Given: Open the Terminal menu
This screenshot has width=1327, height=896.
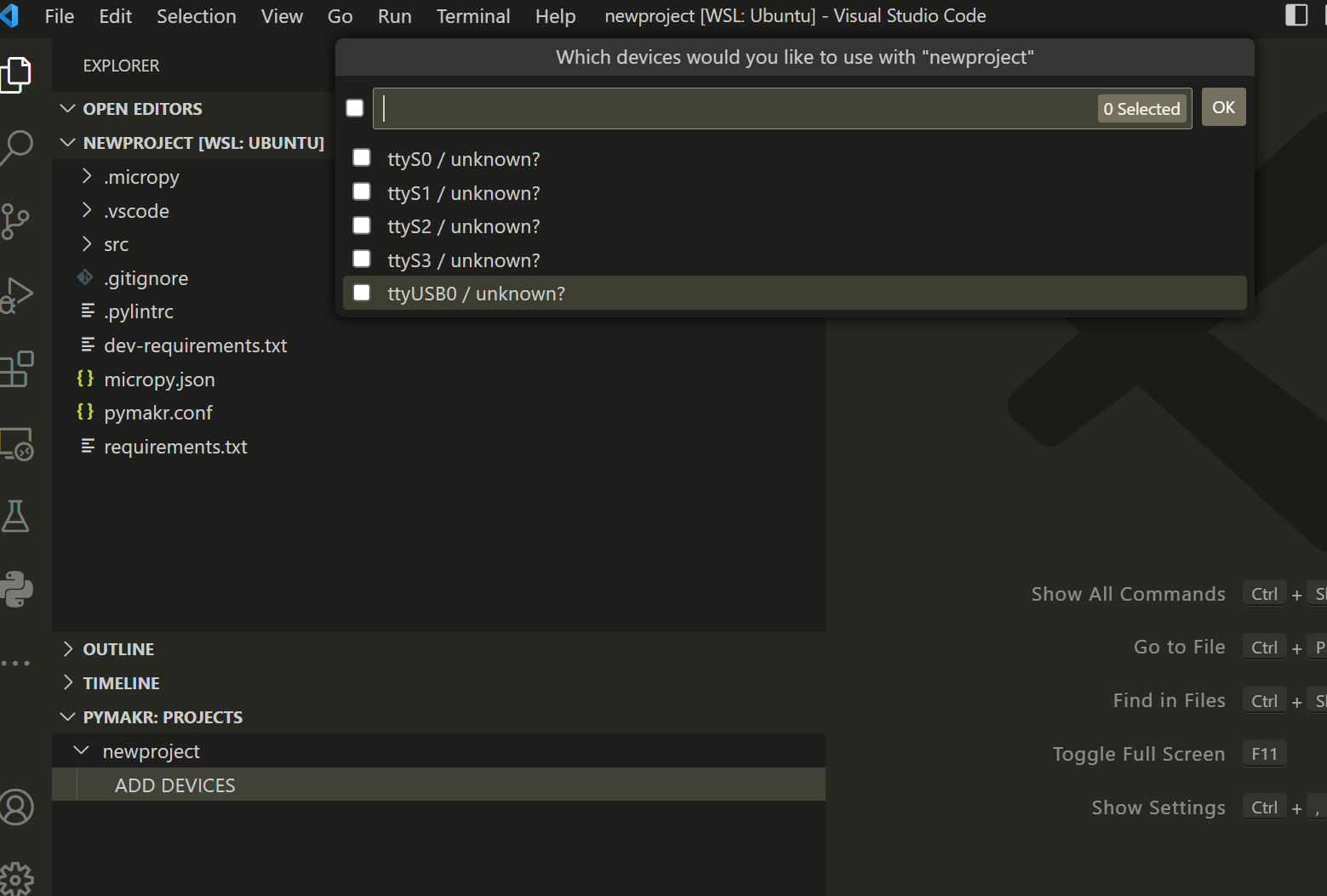Looking at the screenshot, I should click(x=473, y=16).
